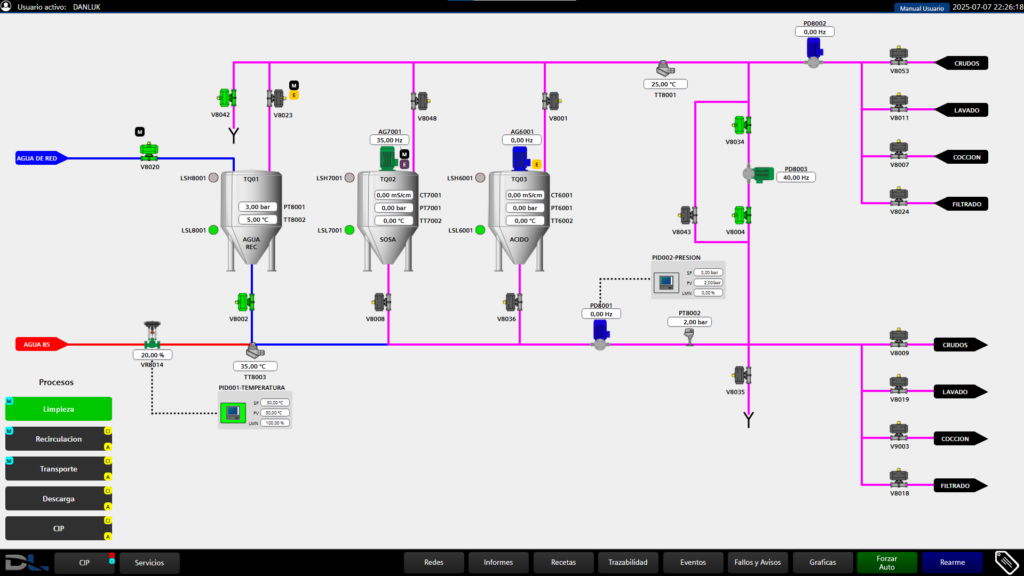Open pump PD8003 icon

click(758, 174)
